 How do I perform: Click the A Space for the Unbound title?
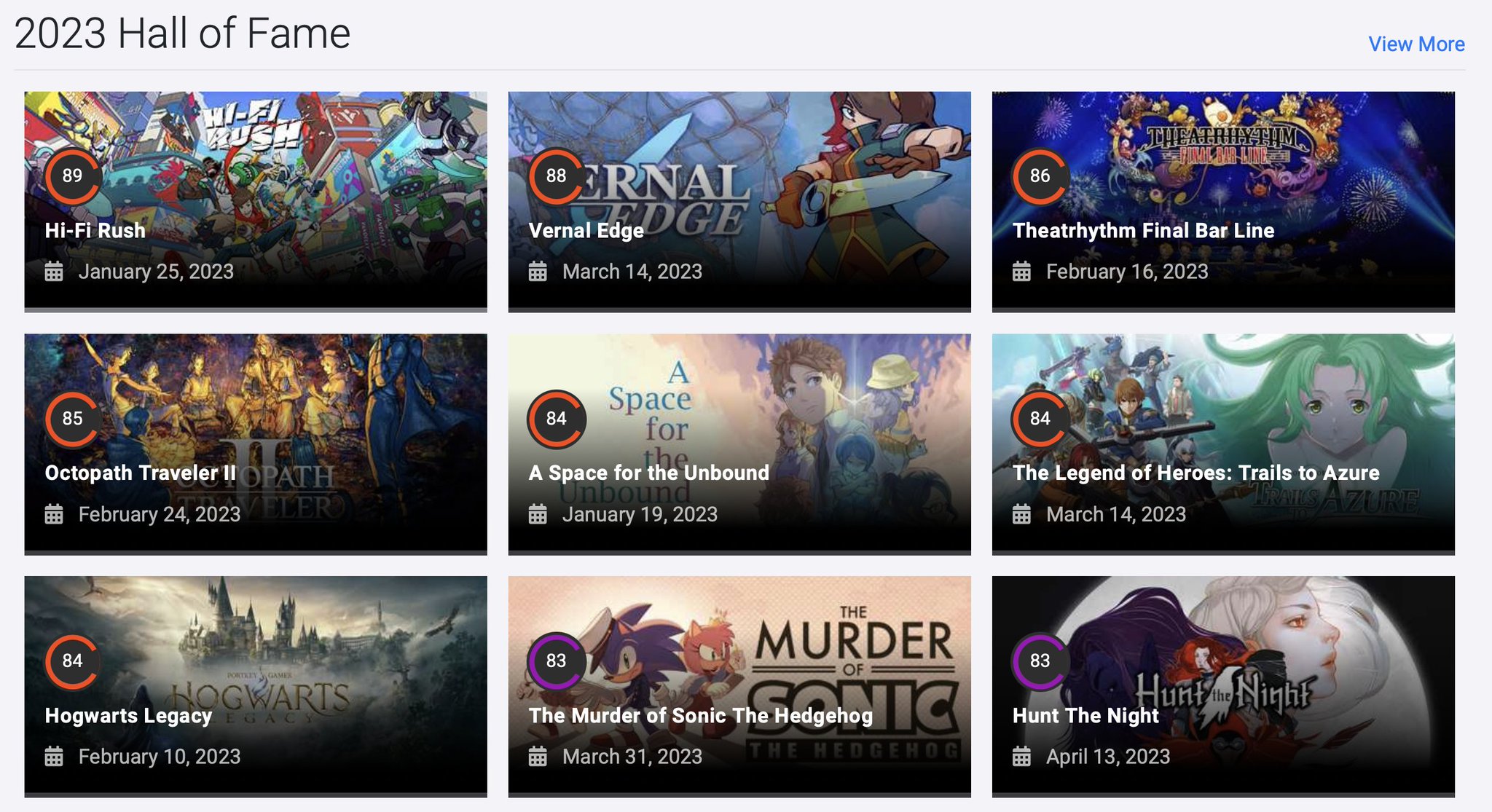tap(648, 473)
